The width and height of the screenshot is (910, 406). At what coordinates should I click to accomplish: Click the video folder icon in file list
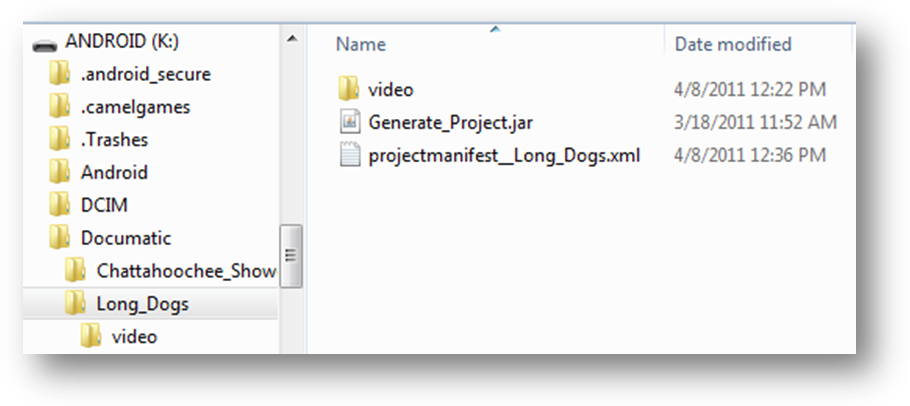click(x=349, y=90)
